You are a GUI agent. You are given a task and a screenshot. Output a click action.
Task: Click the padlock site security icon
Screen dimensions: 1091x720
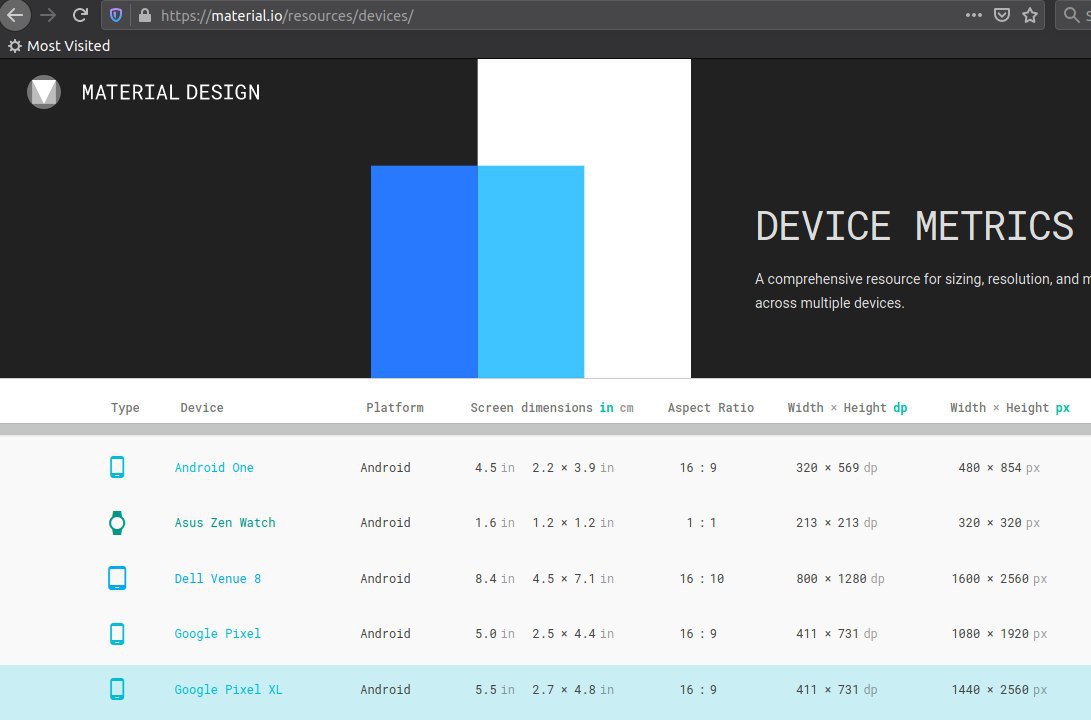[145, 15]
